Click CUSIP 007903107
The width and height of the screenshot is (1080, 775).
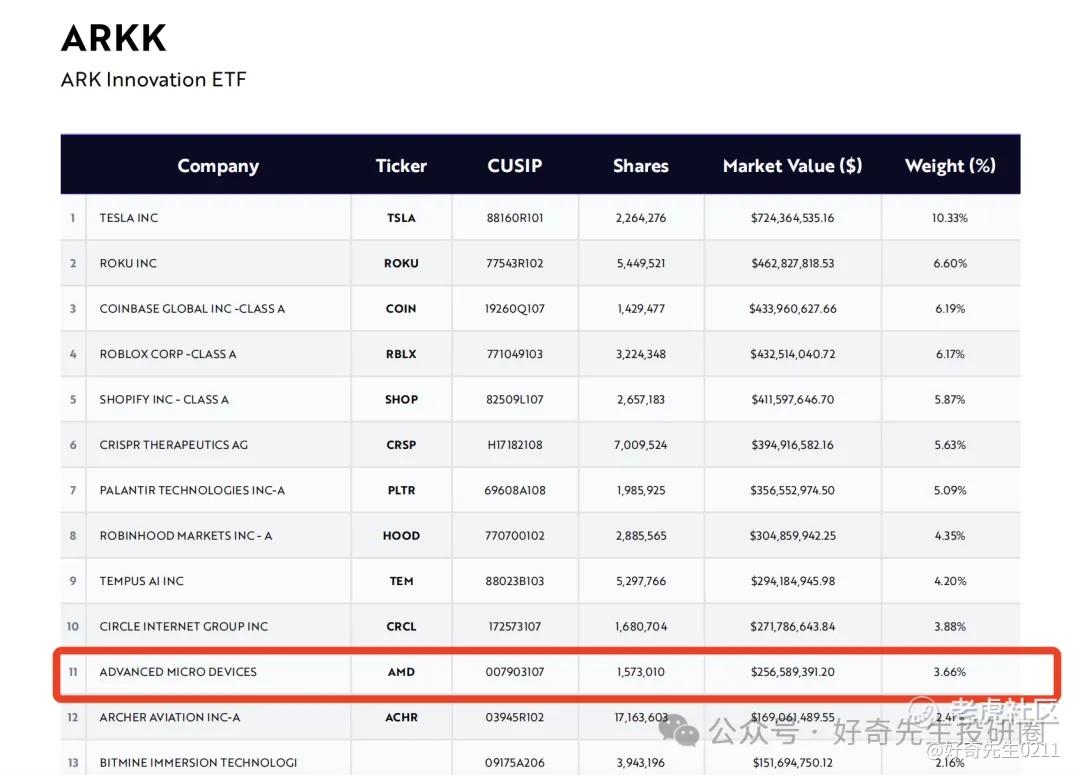pos(515,672)
